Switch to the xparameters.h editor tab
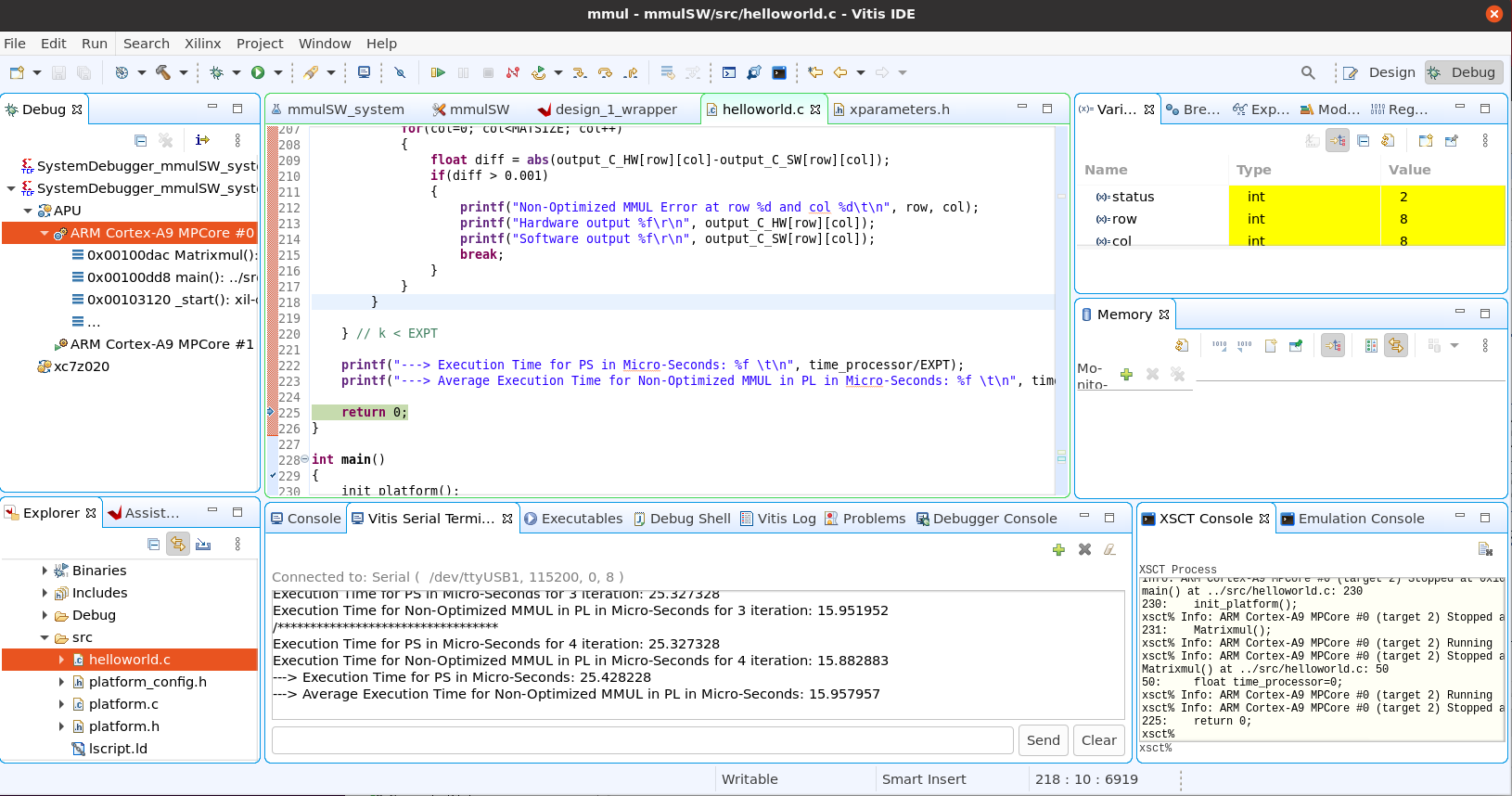Image resolution: width=1512 pixels, height=796 pixels. [x=898, y=109]
